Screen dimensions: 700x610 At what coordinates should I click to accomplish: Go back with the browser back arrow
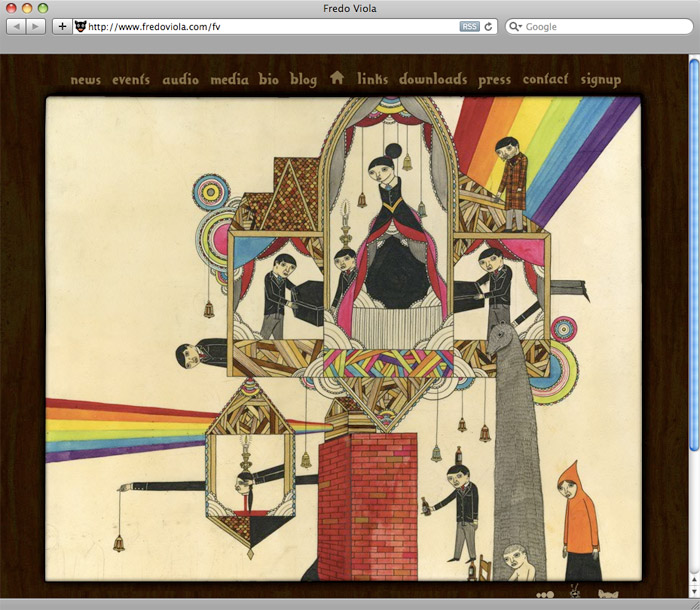17,26
